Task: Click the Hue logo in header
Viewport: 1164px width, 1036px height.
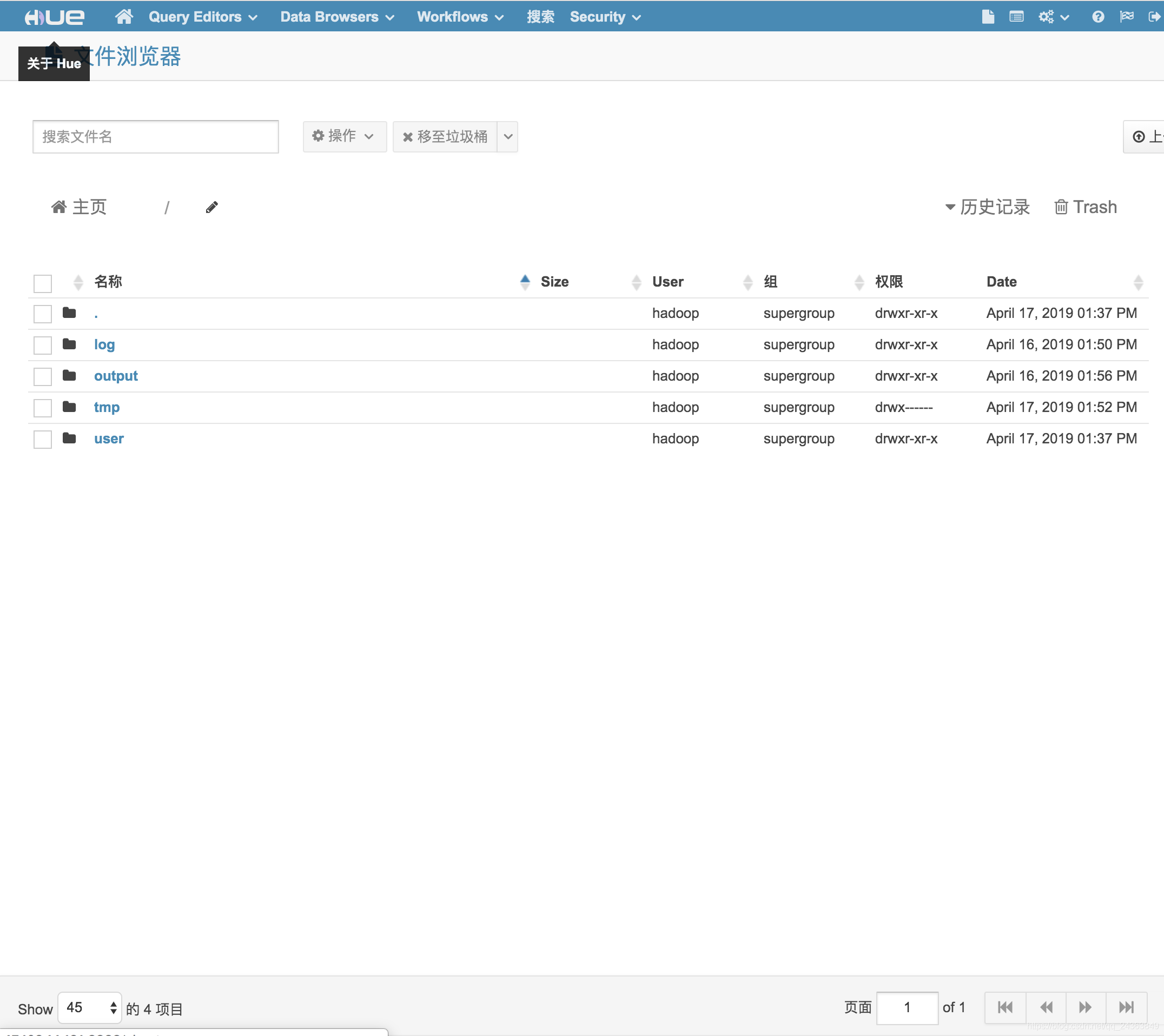Action: pos(54,17)
